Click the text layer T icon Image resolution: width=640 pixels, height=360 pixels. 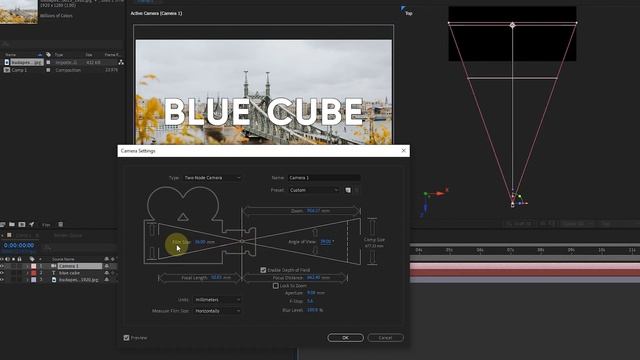click(x=53, y=273)
